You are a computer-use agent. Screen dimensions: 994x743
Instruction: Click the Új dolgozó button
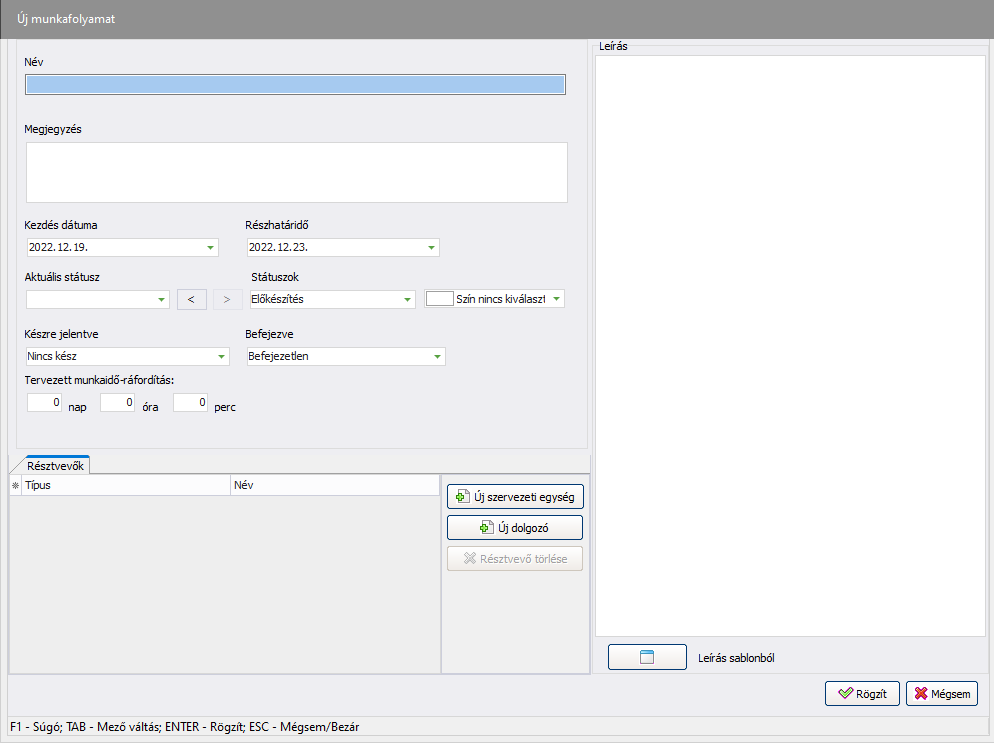514,528
